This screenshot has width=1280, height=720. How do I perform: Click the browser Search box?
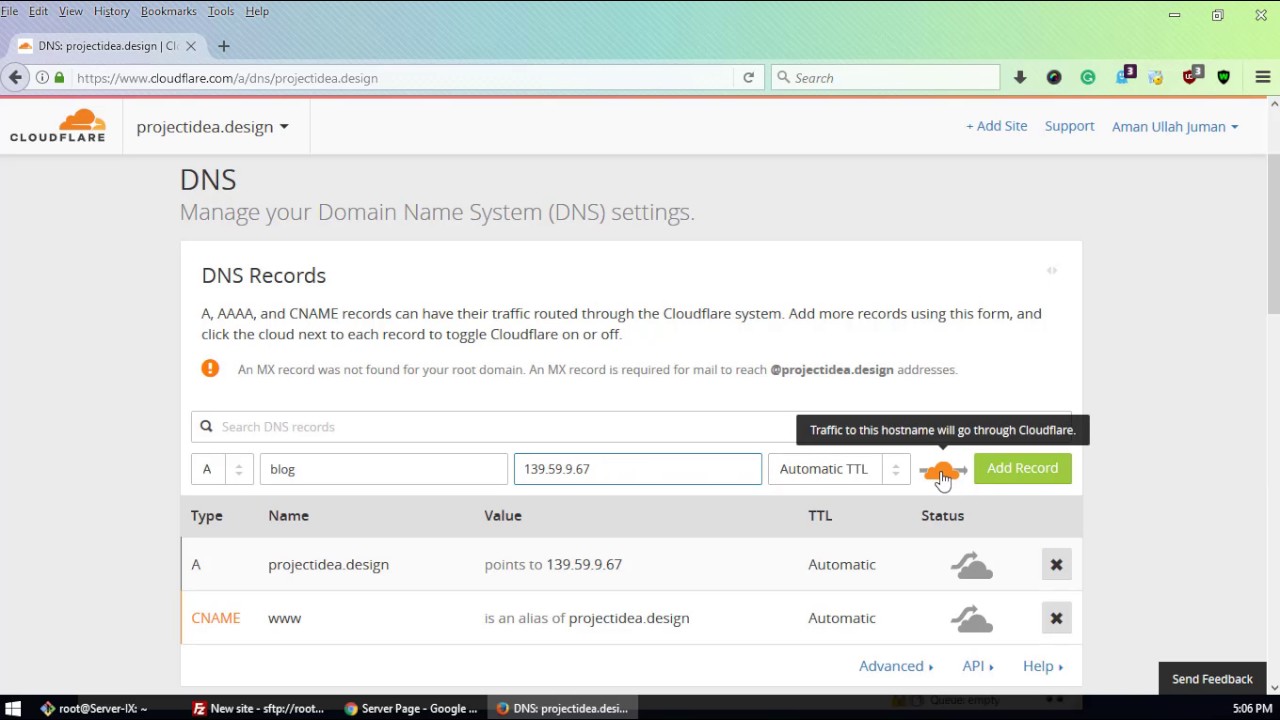click(885, 78)
